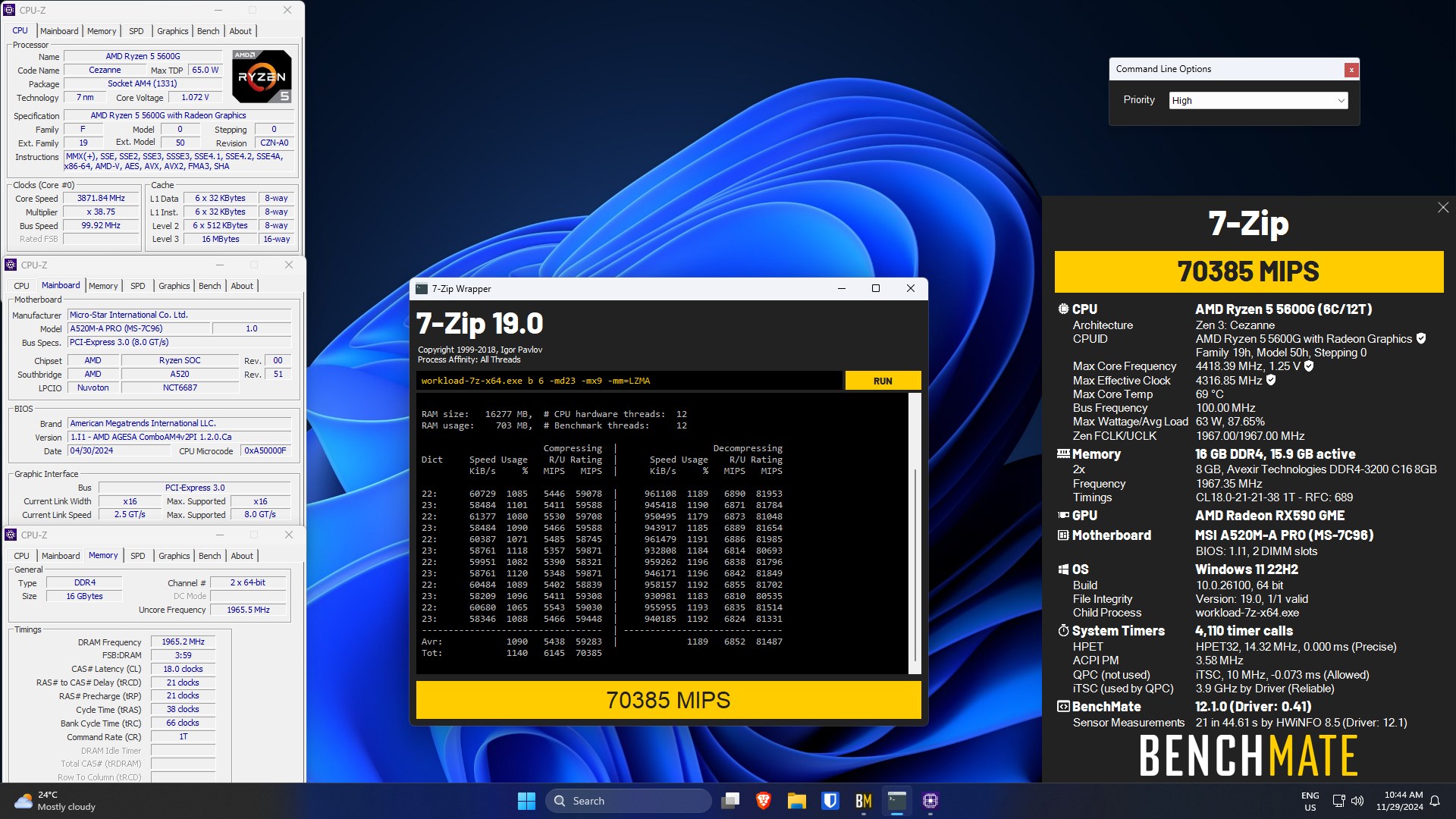Viewport: 1456px width, 819px height.
Task: Click the Memory Size 16 GBytes field
Action: (84, 596)
